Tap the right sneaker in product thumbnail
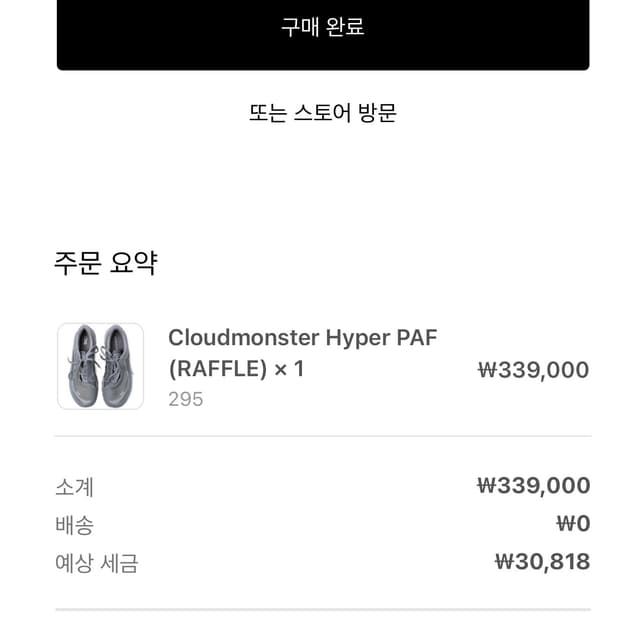 point(116,366)
